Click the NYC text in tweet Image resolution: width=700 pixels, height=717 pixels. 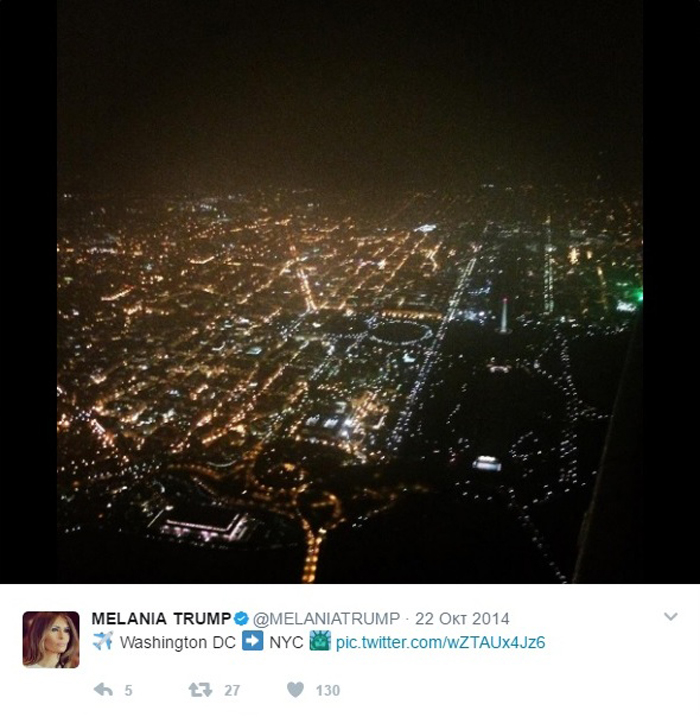click(x=286, y=642)
